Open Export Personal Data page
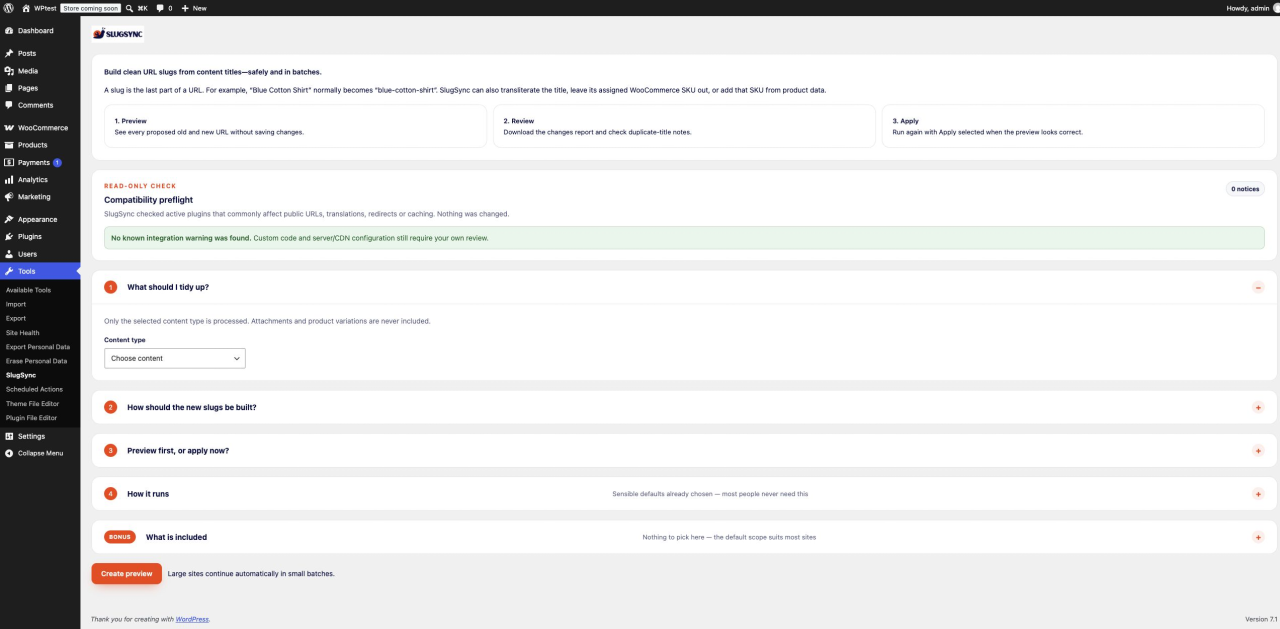The image size is (1280, 629). click(x=38, y=347)
